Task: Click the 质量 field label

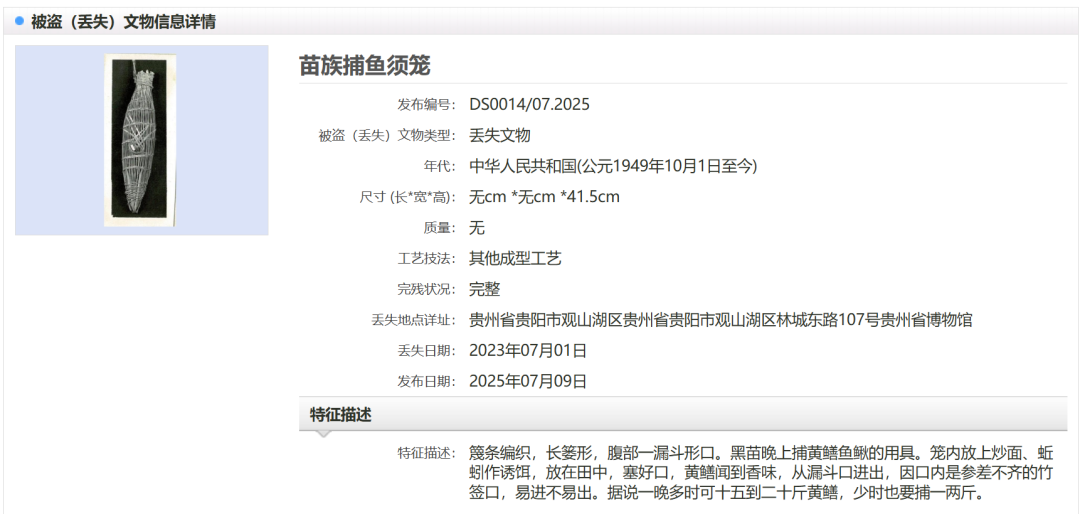Action: 441,228
